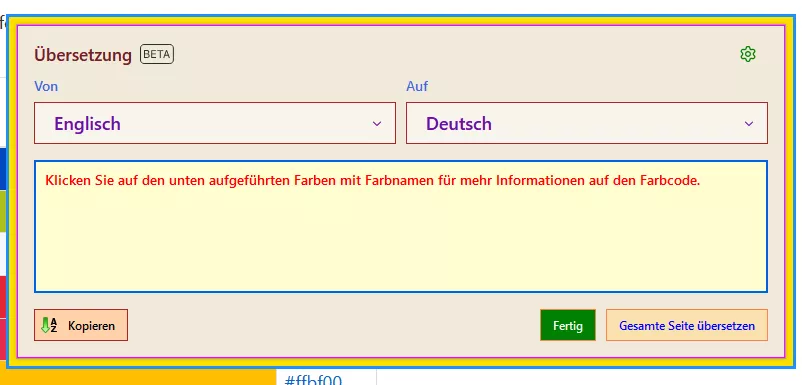
Task: Click inside the yellow translated text area
Action: 401,227
